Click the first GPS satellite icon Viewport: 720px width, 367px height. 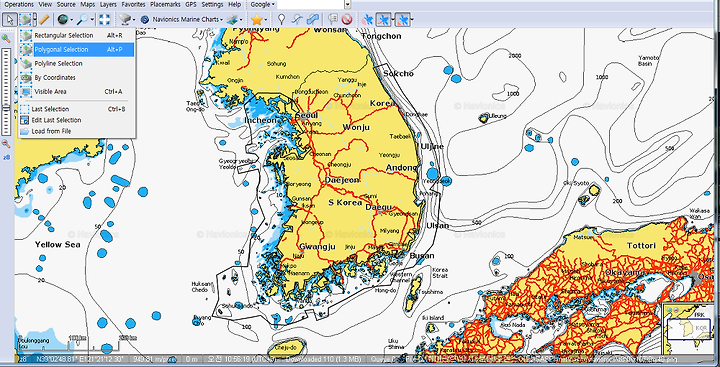[x=367, y=19]
